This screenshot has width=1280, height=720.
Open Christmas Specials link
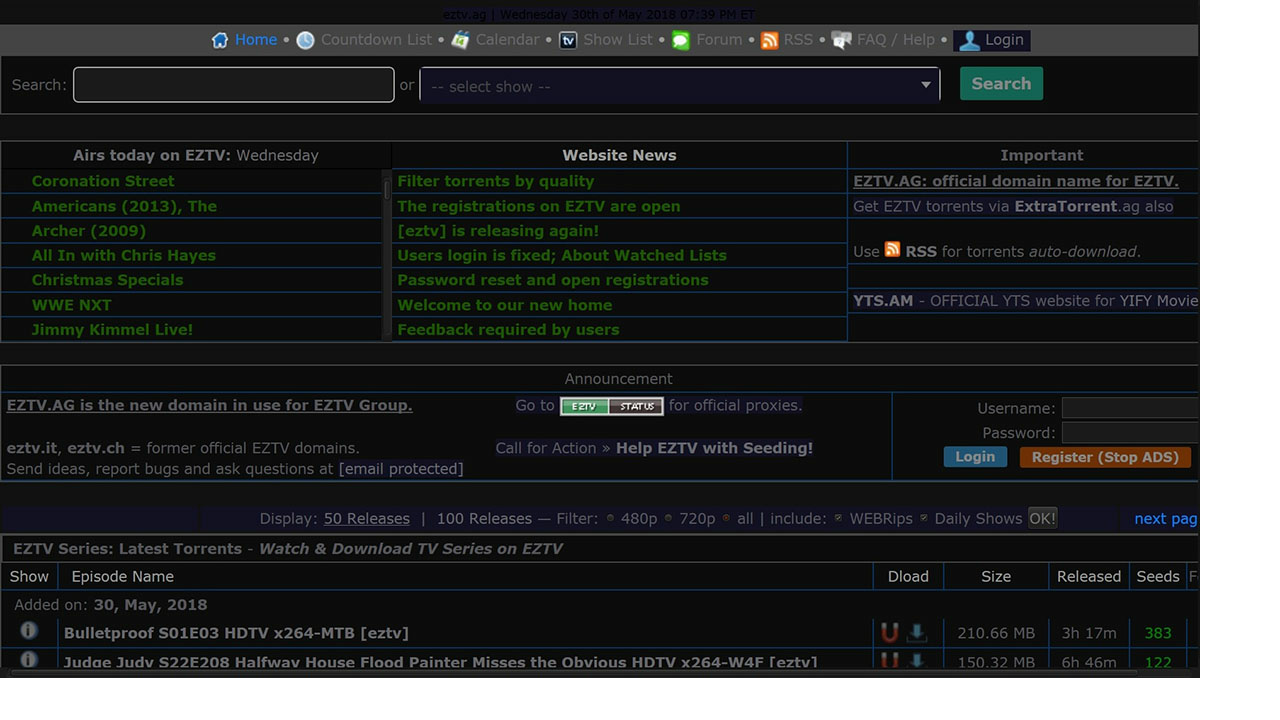click(x=107, y=280)
